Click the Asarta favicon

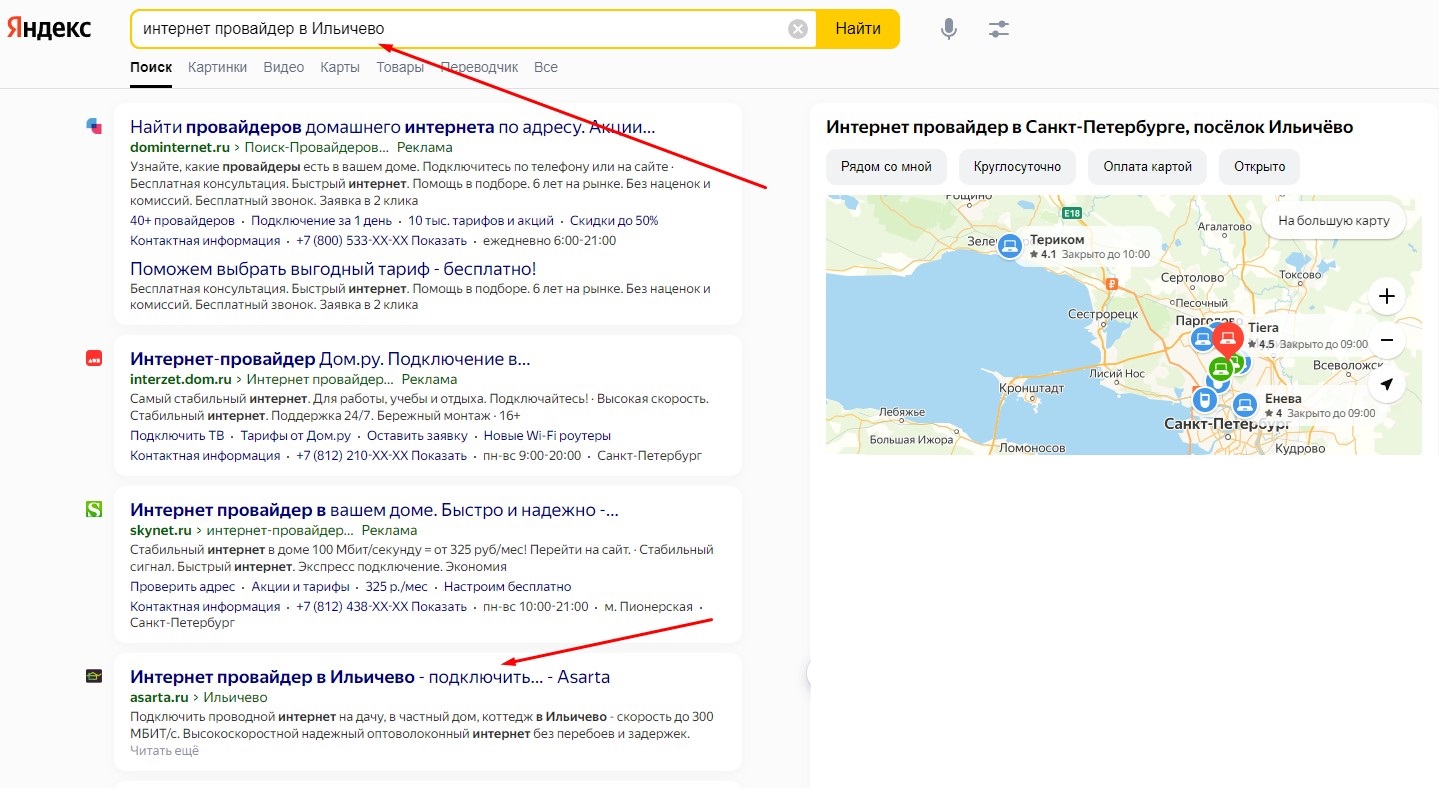tap(94, 676)
